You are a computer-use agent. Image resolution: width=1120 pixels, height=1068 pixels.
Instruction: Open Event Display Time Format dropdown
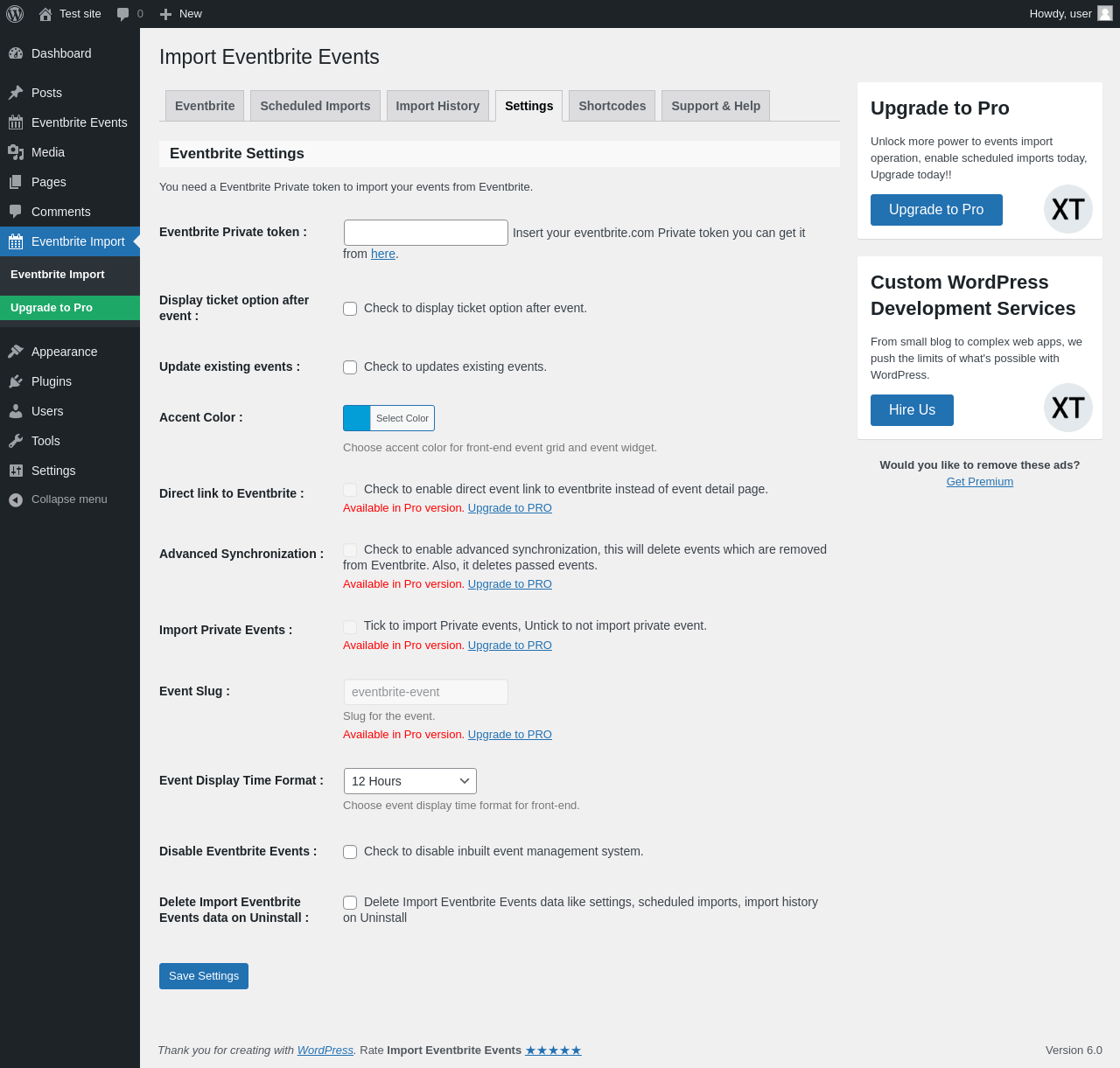[x=410, y=781]
